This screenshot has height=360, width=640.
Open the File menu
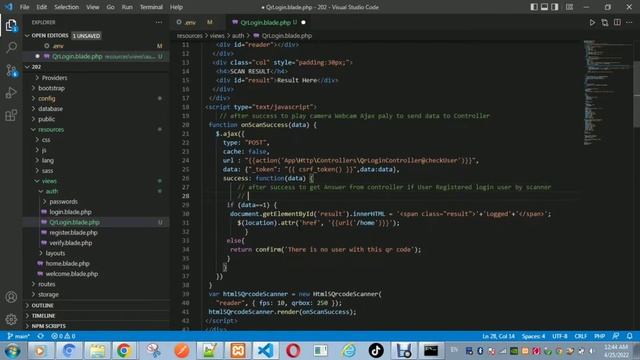tap(24, 7)
